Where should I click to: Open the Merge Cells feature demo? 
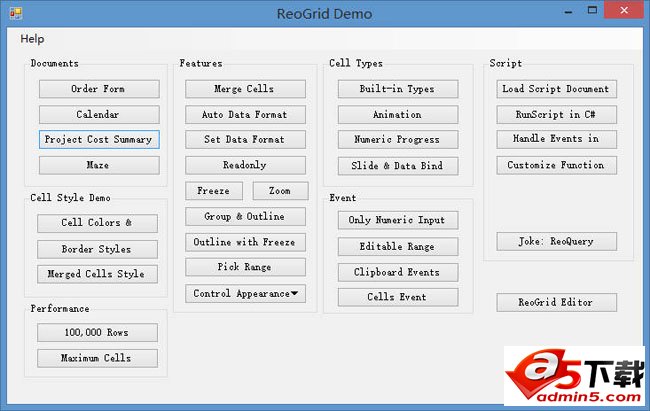click(x=245, y=89)
